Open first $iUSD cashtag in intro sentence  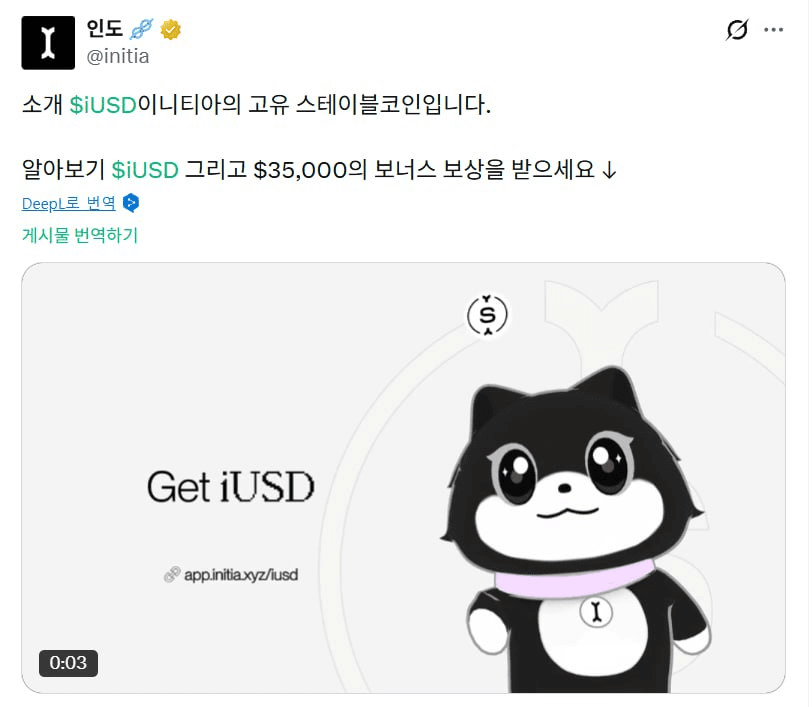click(103, 105)
